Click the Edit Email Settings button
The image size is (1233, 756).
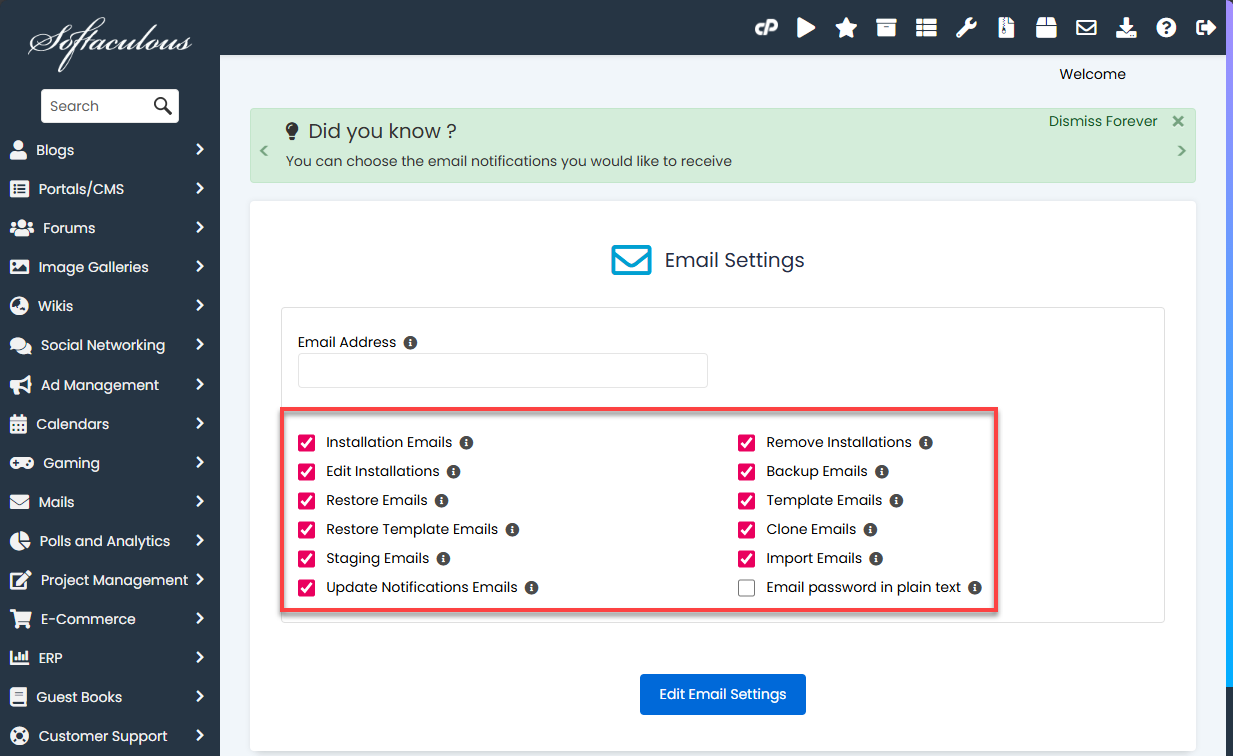click(722, 694)
